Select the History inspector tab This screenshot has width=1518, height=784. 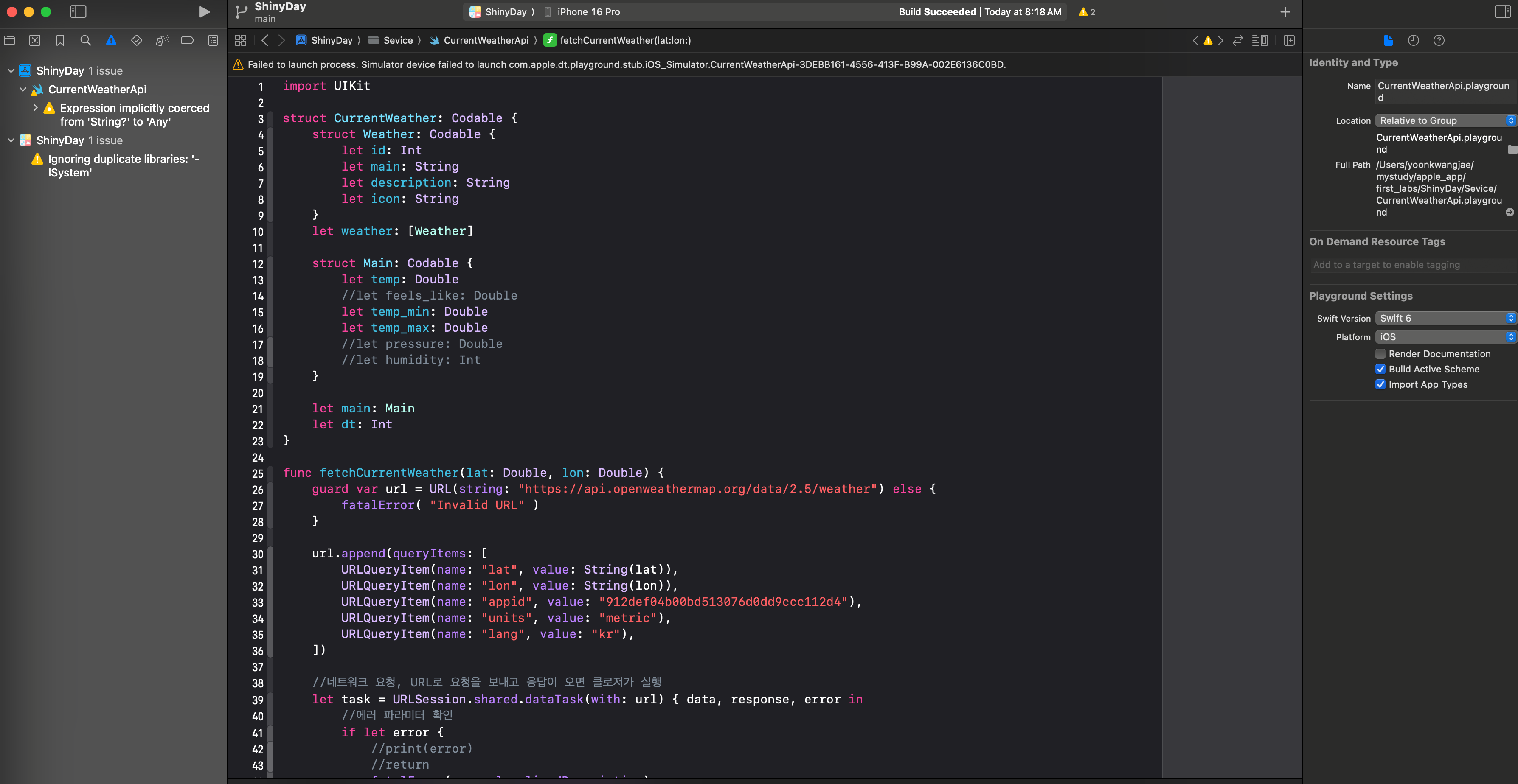(x=1413, y=40)
